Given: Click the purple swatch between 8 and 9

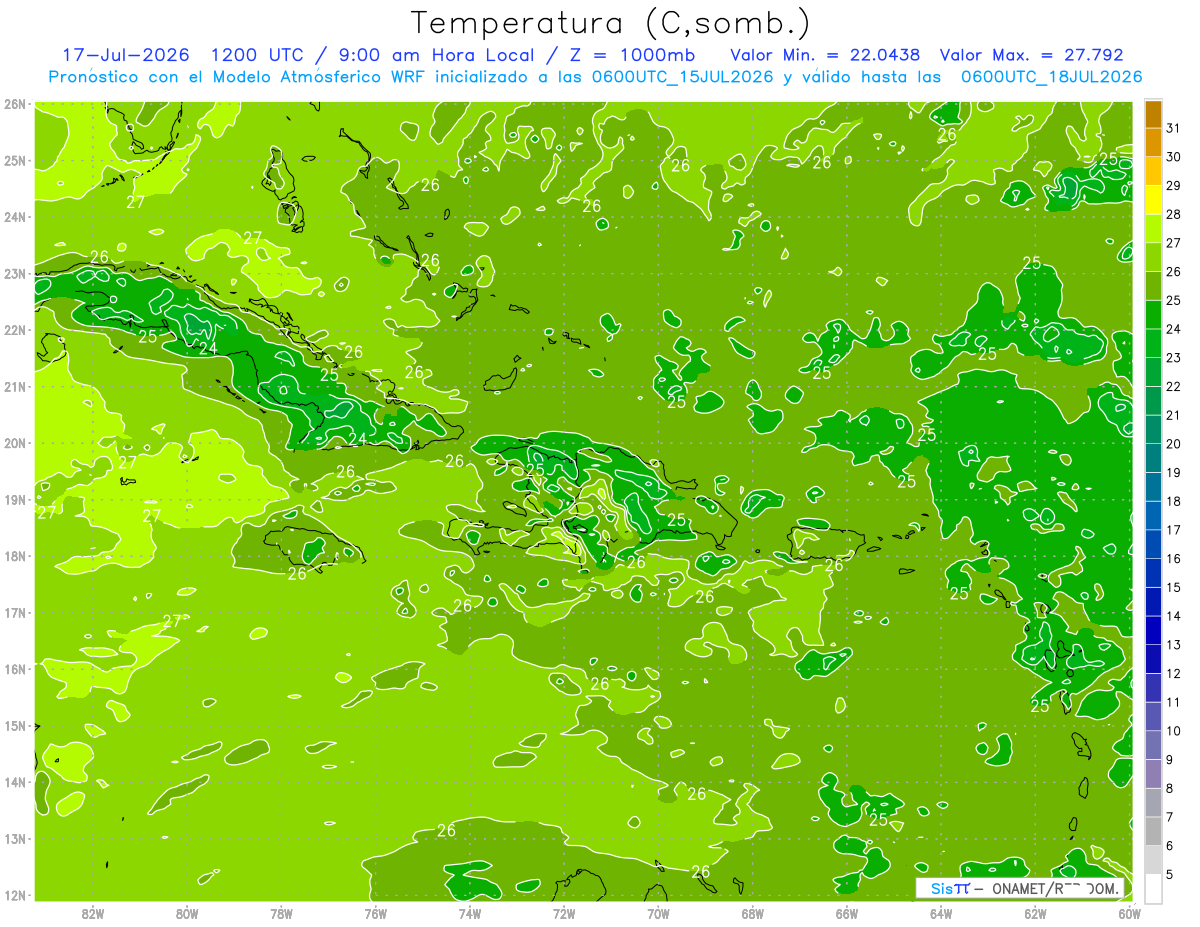Looking at the screenshot, I should coord(1153,774).
